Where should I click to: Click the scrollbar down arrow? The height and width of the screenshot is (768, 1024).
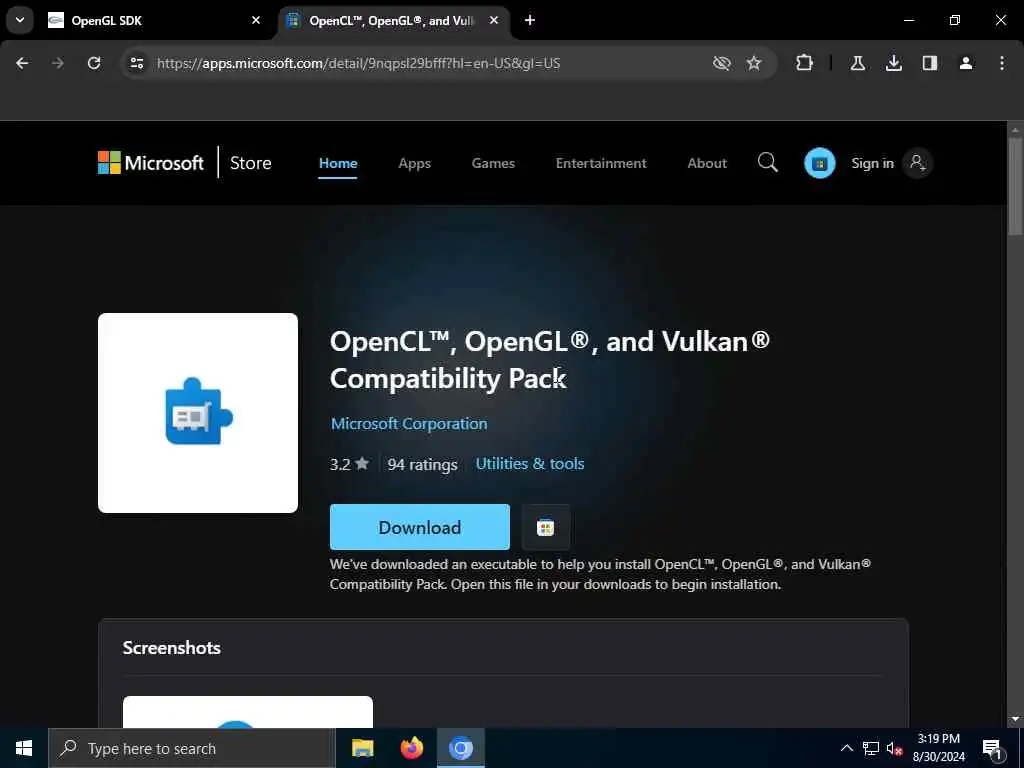point(1015,719)
